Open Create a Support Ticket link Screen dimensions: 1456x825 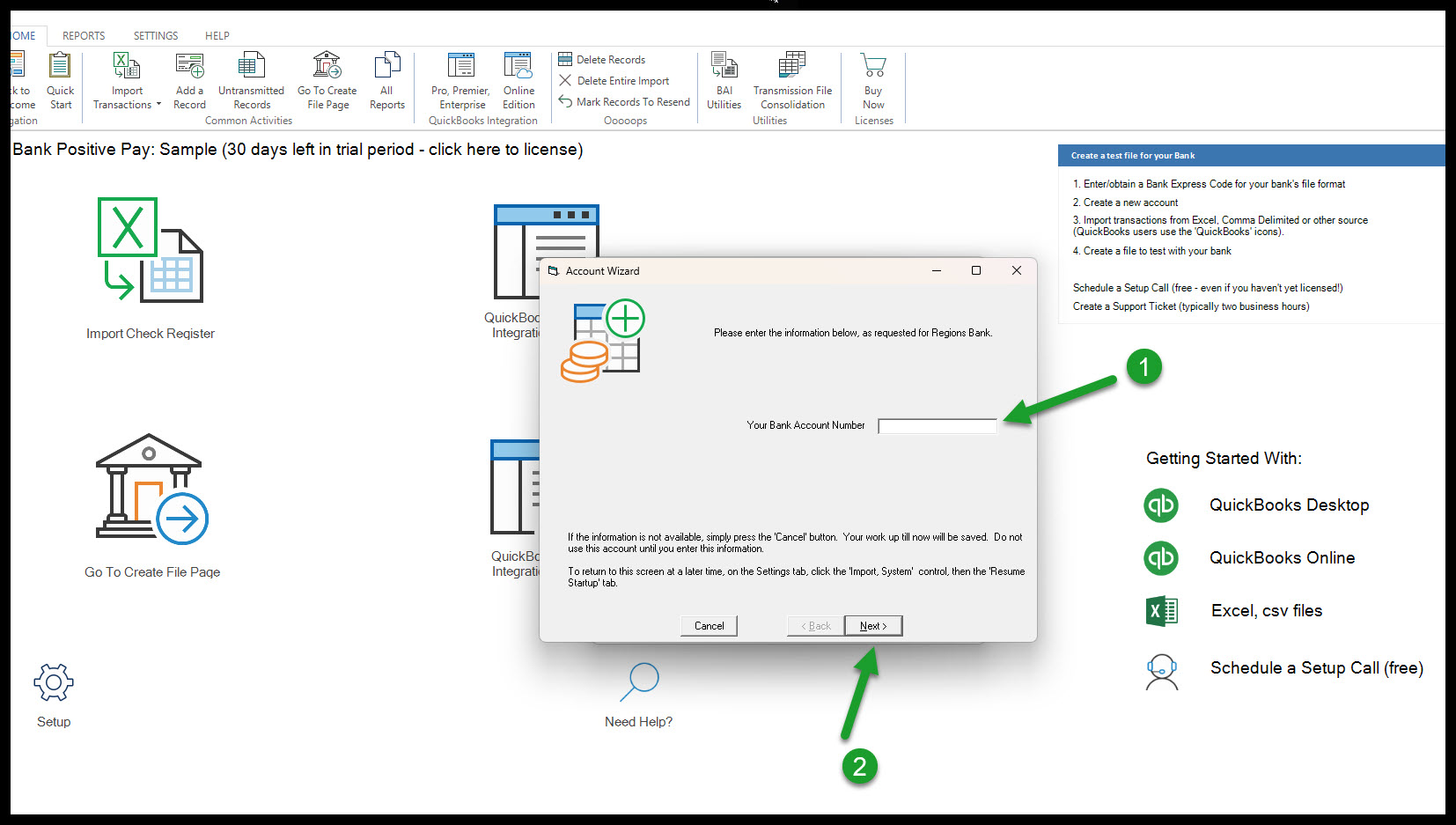point(1191,306)
